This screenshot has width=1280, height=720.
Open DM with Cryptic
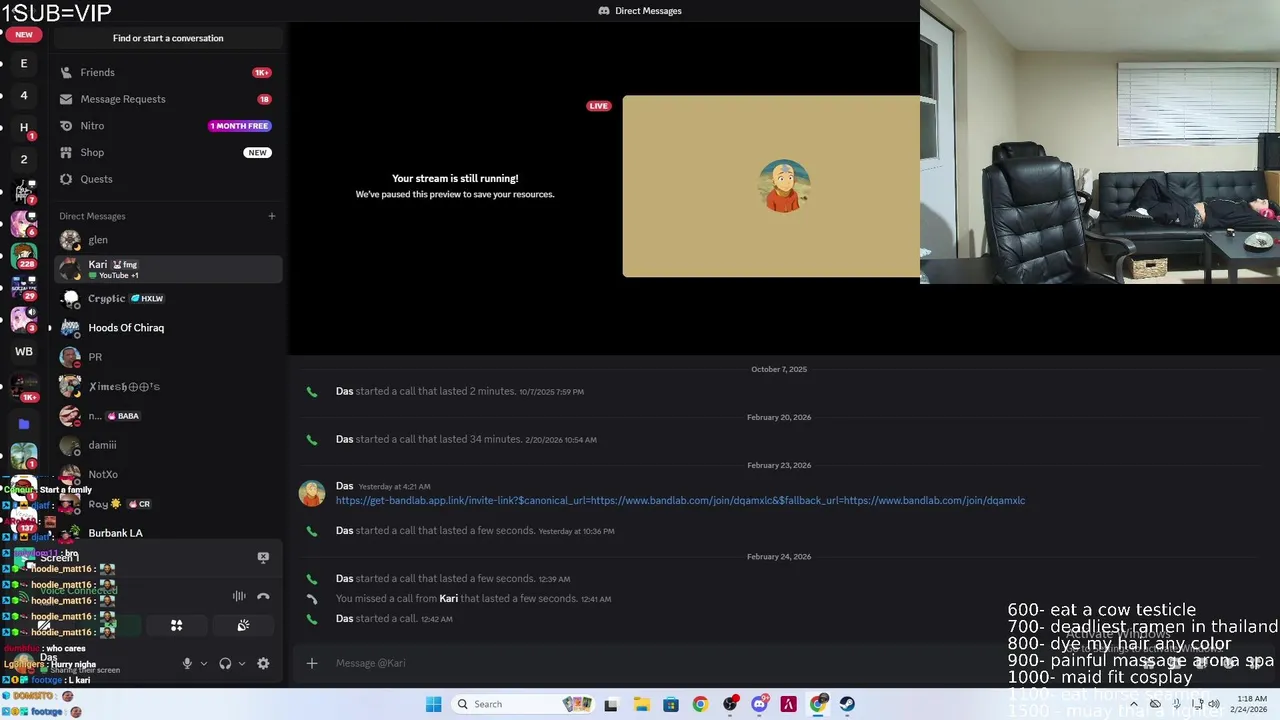point(168,298)
